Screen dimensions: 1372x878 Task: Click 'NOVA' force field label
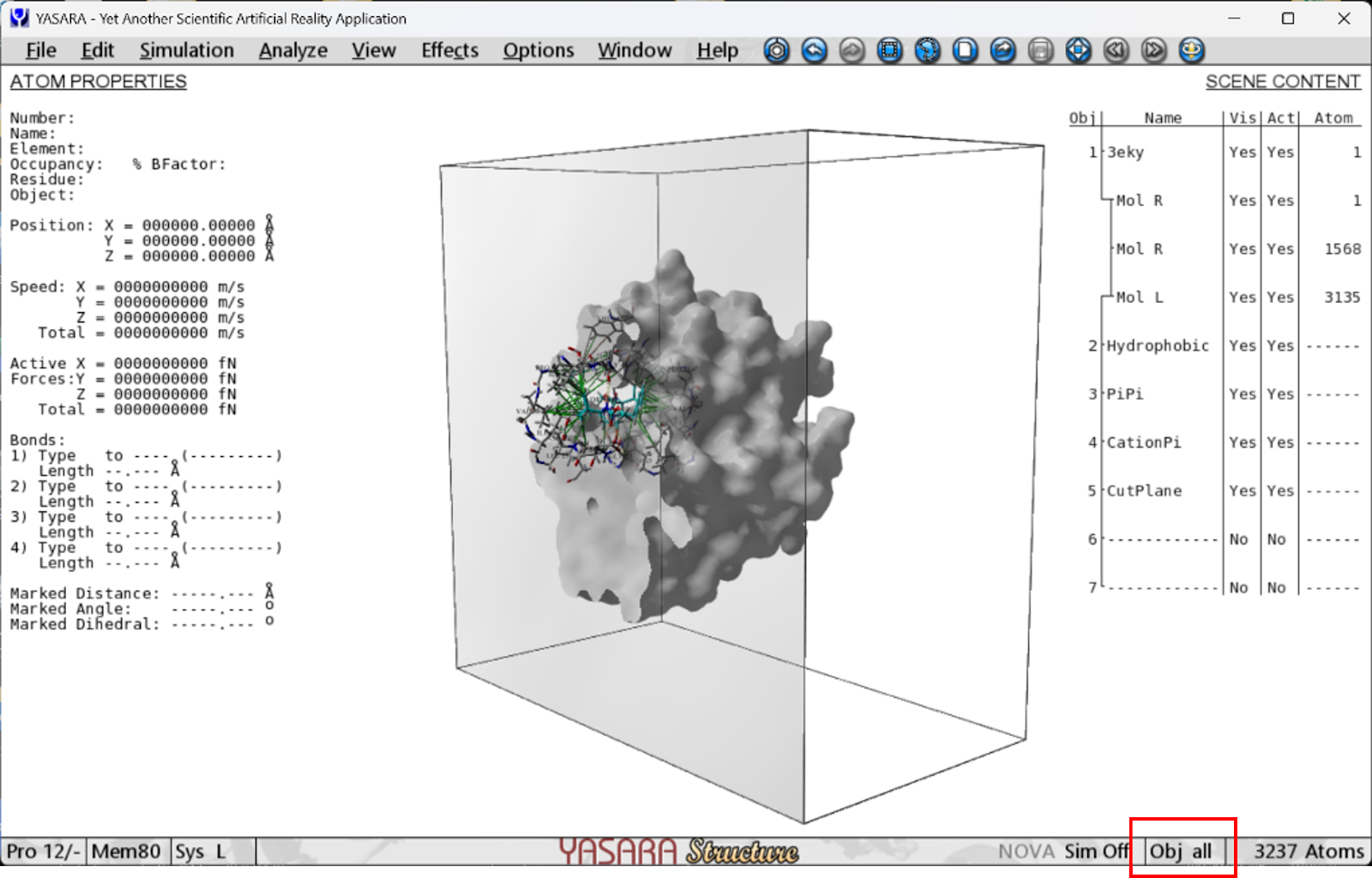tap(1026, 851)
